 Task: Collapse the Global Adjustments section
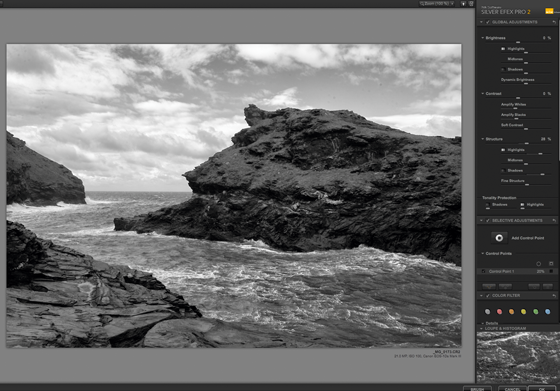pos(481,22)
